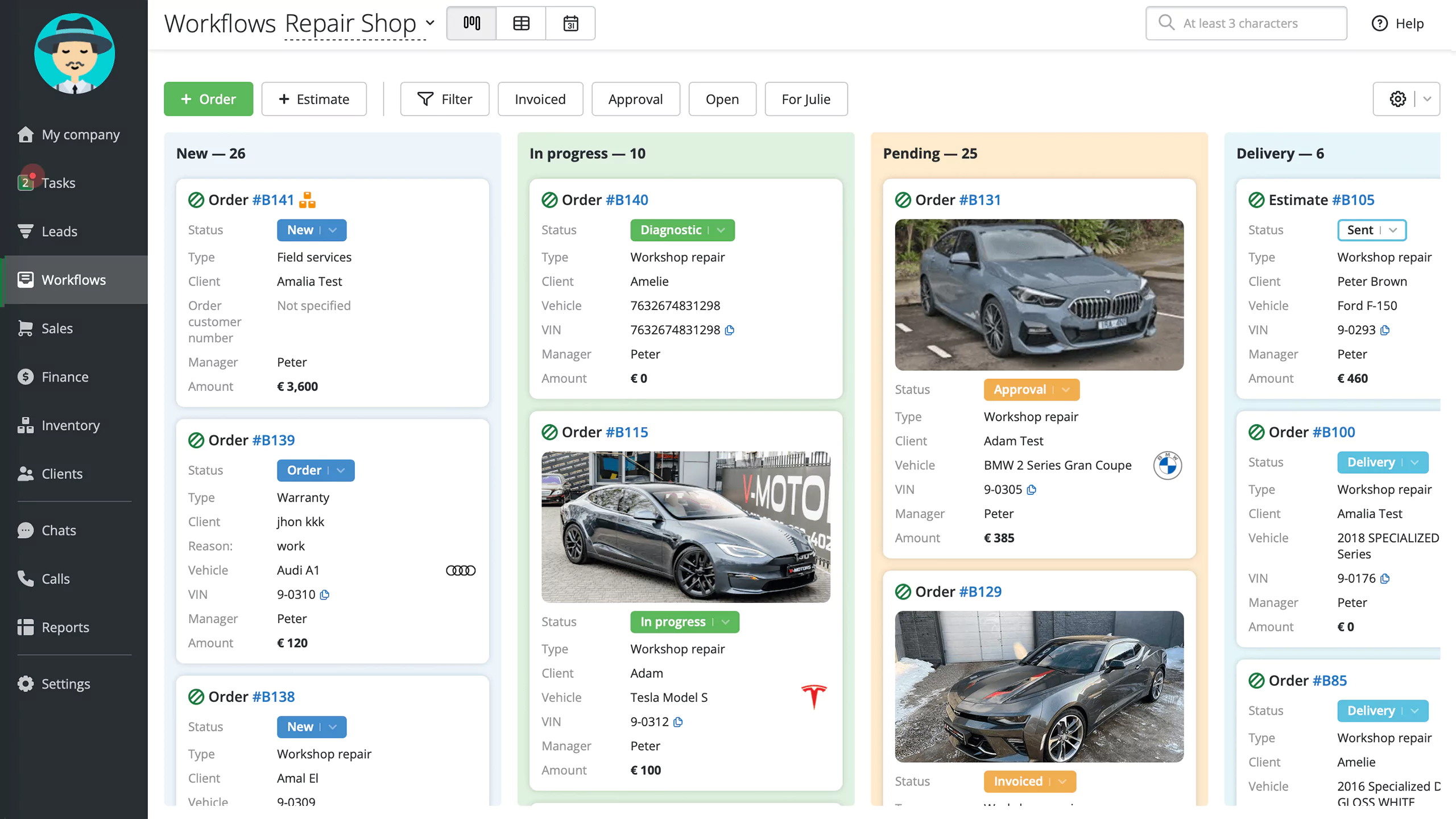Open the calendar view icon
This screenshot has height=819, width=1456.
pyautogui.click(x=570, y=22)
